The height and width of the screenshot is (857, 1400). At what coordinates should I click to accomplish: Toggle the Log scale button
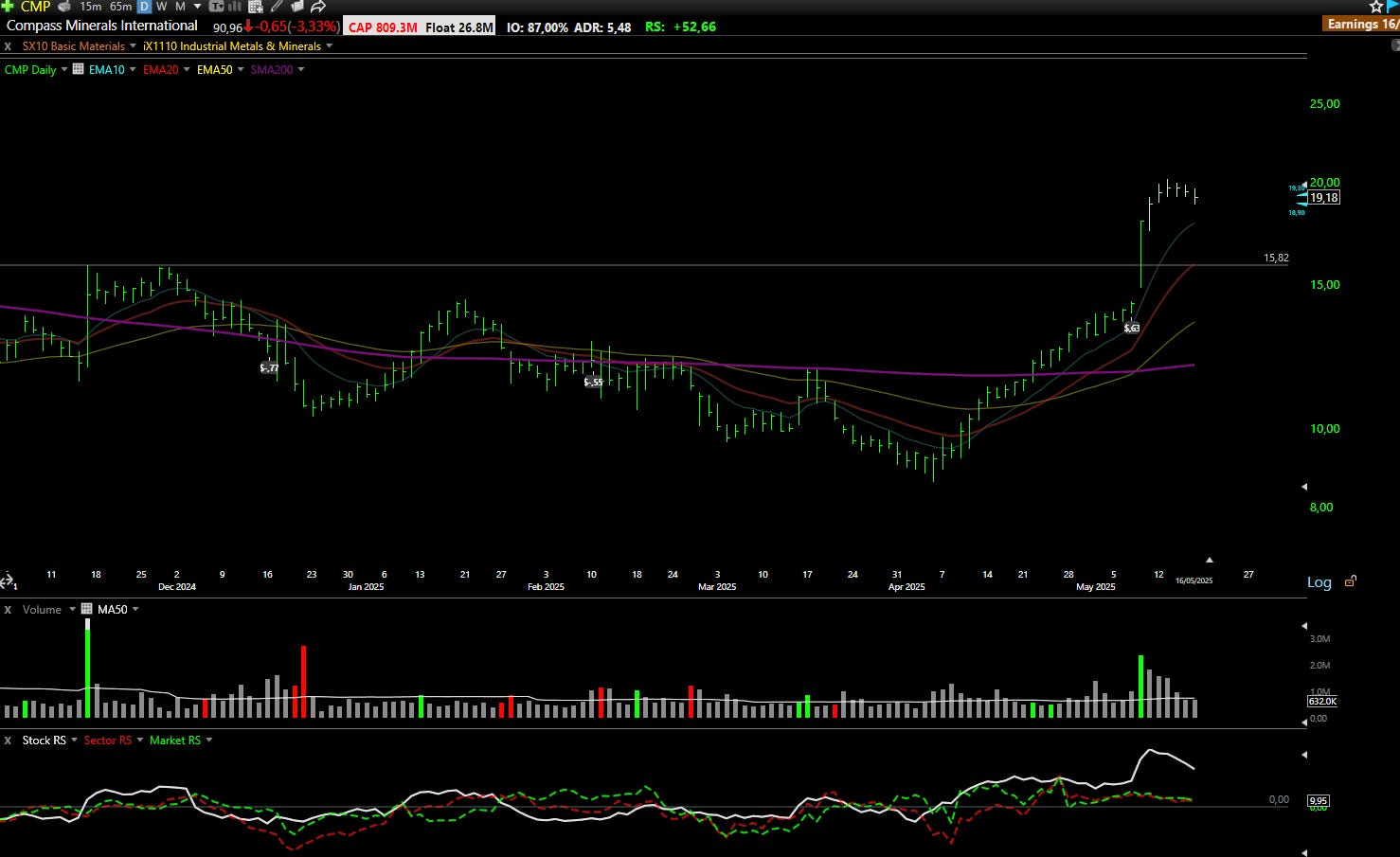(x=1319, y=582)
